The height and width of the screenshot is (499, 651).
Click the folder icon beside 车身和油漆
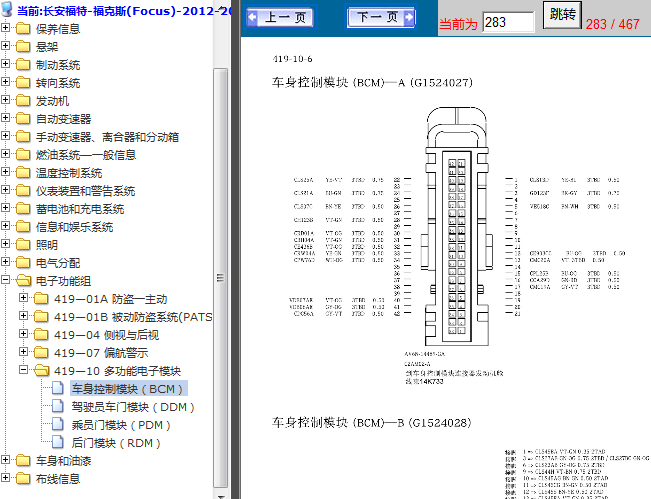23,460
